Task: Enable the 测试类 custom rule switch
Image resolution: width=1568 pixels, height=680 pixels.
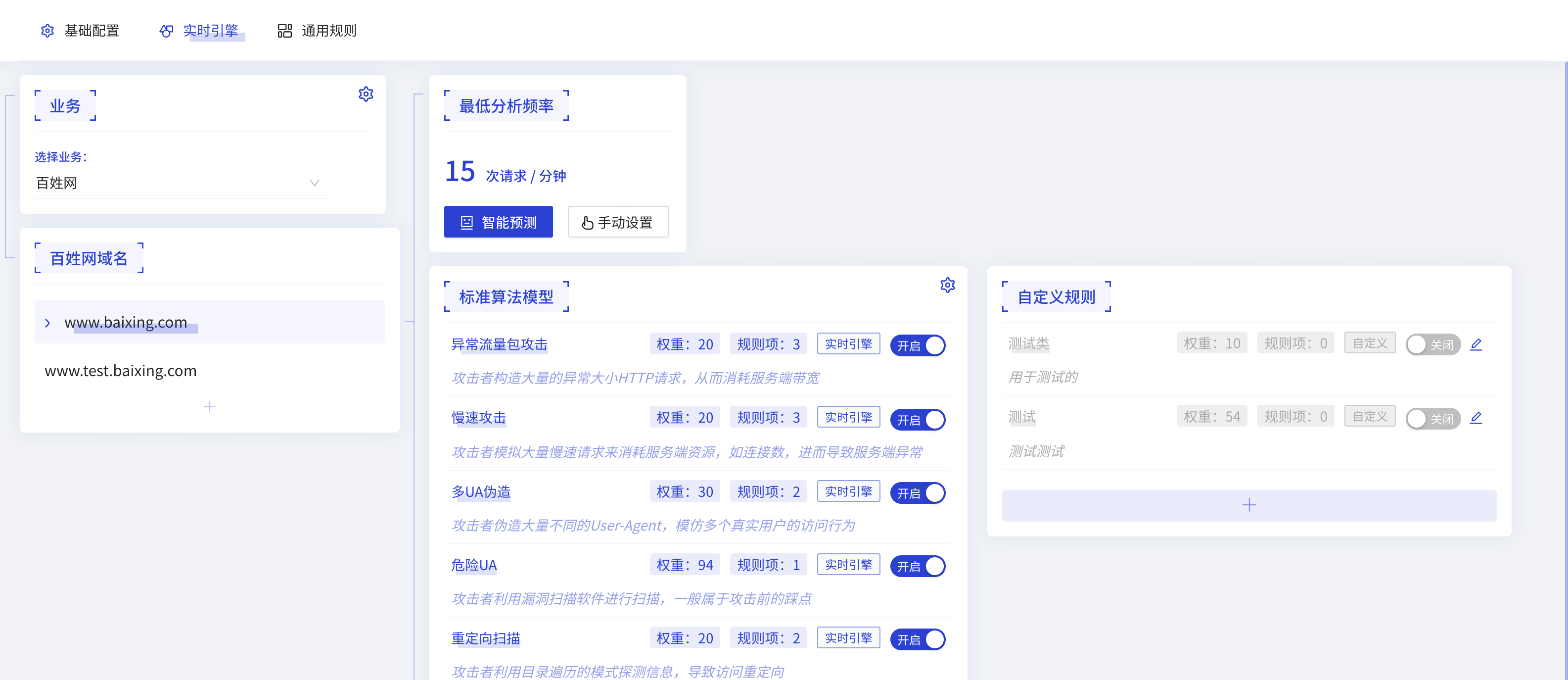Action: tap(1433, 344)
